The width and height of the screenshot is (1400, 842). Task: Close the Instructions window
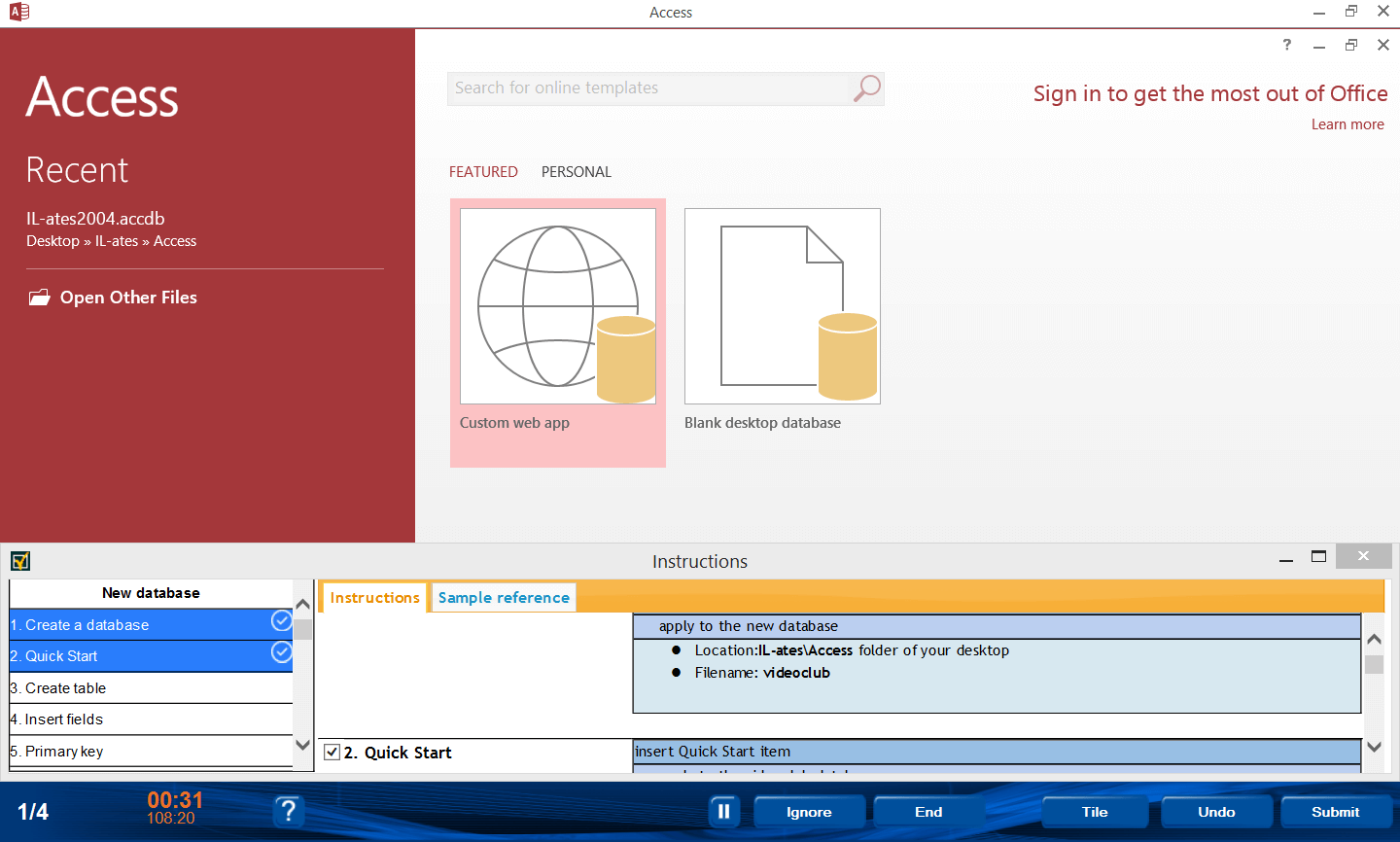[x=1363, y=556]
